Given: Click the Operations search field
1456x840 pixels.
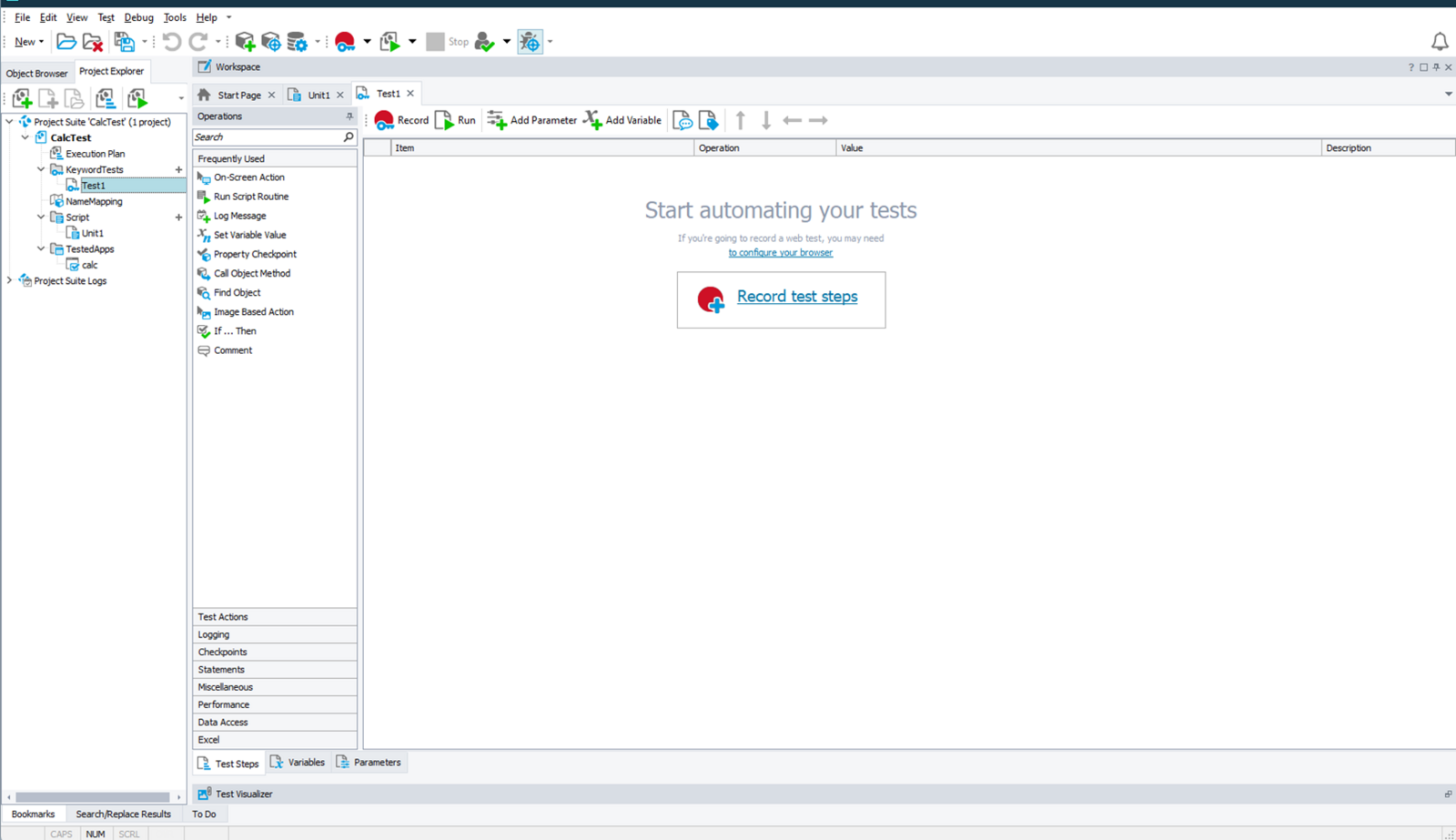Looking at the screenshot, I should (267, 137).
